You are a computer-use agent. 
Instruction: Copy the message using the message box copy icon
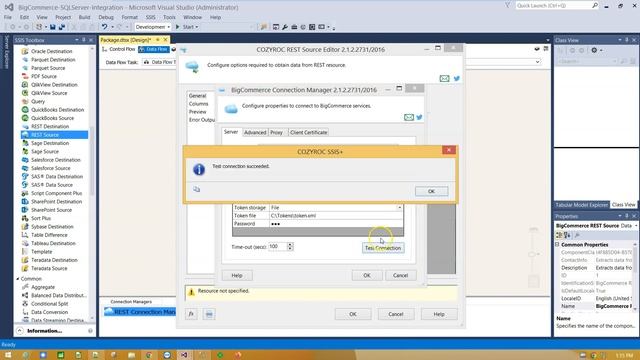[196, 189]
